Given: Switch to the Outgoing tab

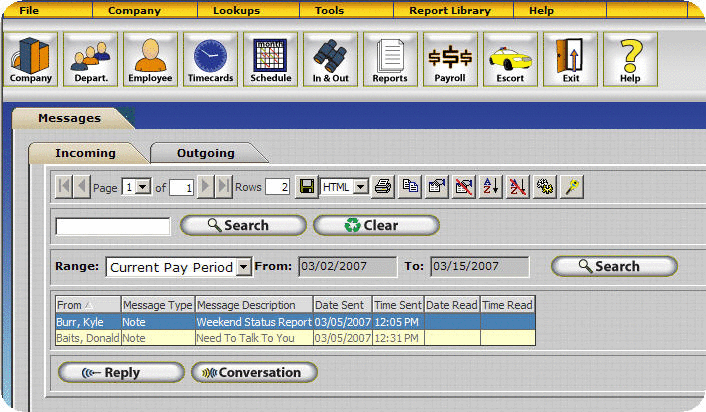Looking at the screenshot, I should 206,153.
